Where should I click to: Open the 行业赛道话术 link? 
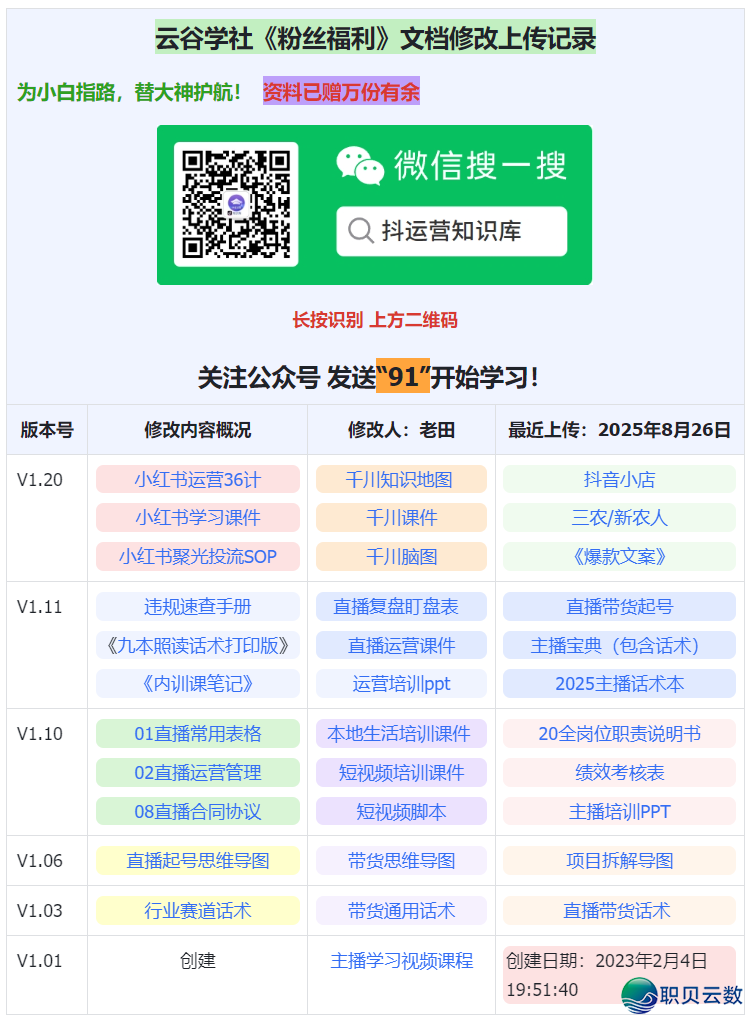point(198,911)
